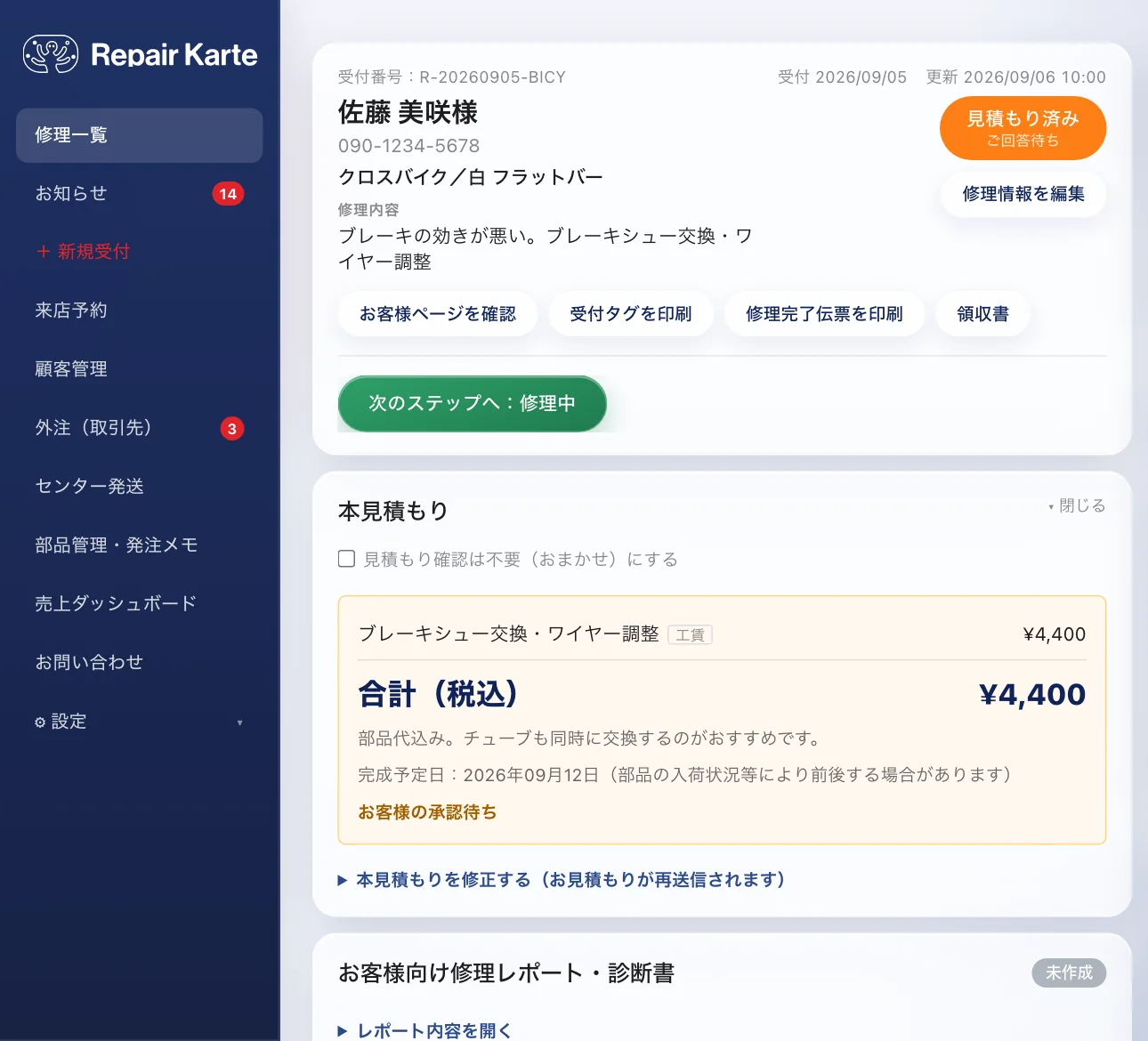This screenshot has height=1041, width=1148.
Task: Open お客様ページを確認
Action: (438, 314)
